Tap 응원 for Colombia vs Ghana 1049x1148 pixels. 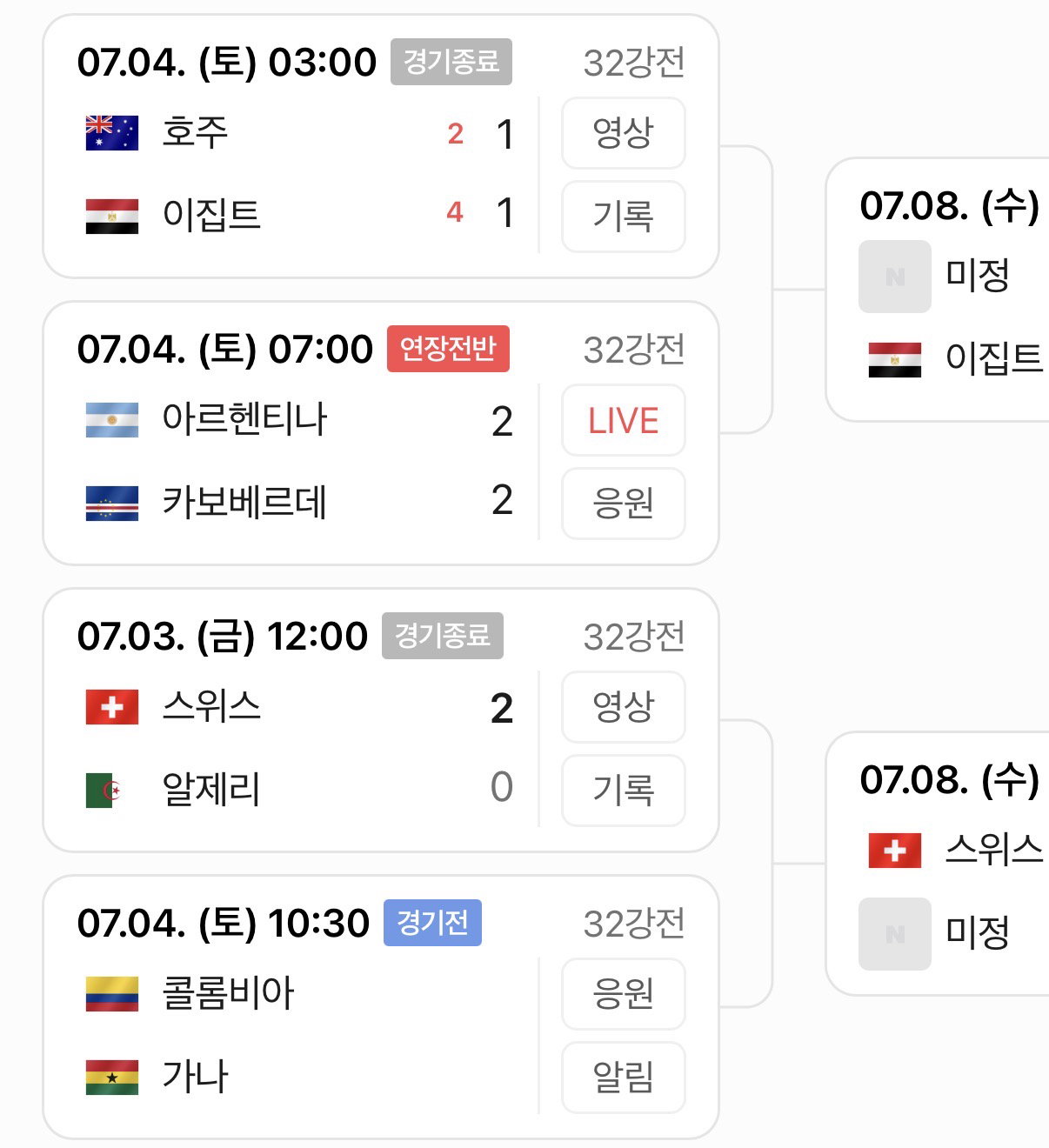tap(624, 994)
